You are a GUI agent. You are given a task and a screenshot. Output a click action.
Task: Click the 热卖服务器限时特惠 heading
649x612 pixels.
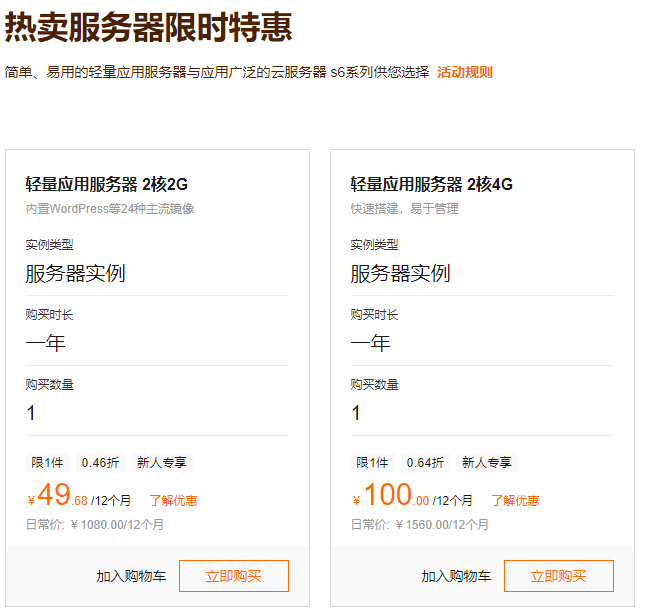pyautogui.click(x=148, y=27)
